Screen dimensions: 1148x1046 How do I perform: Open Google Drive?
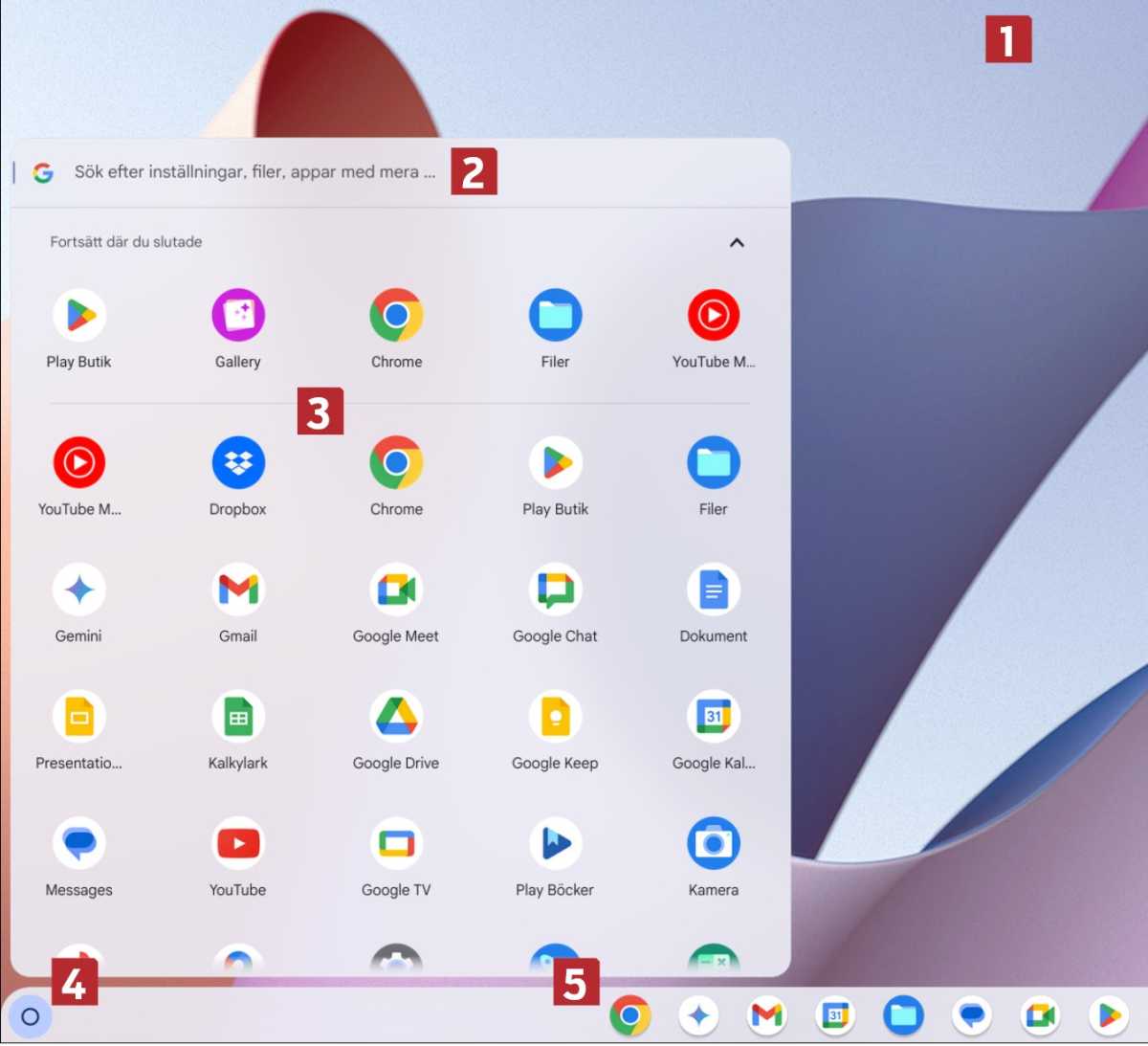click(396, 718)
